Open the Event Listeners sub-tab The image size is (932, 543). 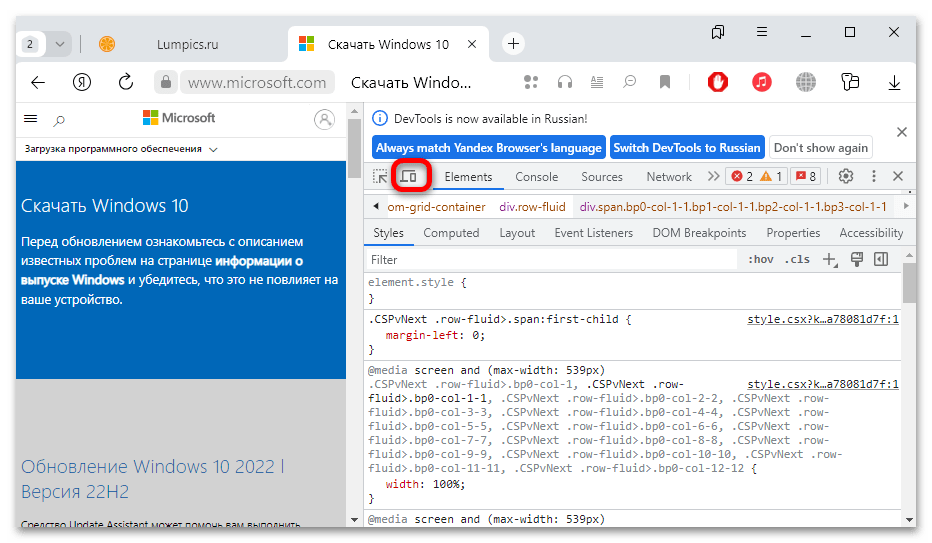[593, 233]
